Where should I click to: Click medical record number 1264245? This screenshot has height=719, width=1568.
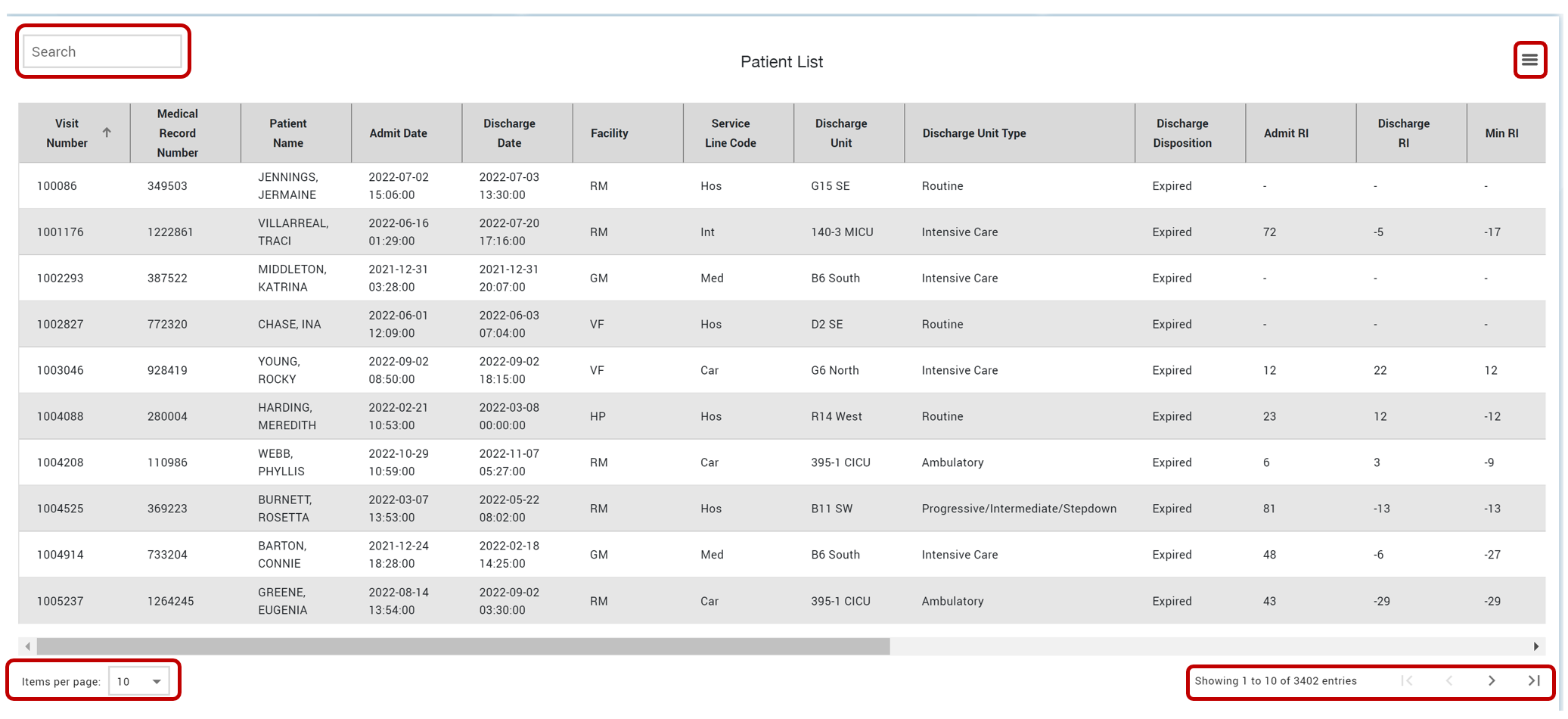[170, 602]
